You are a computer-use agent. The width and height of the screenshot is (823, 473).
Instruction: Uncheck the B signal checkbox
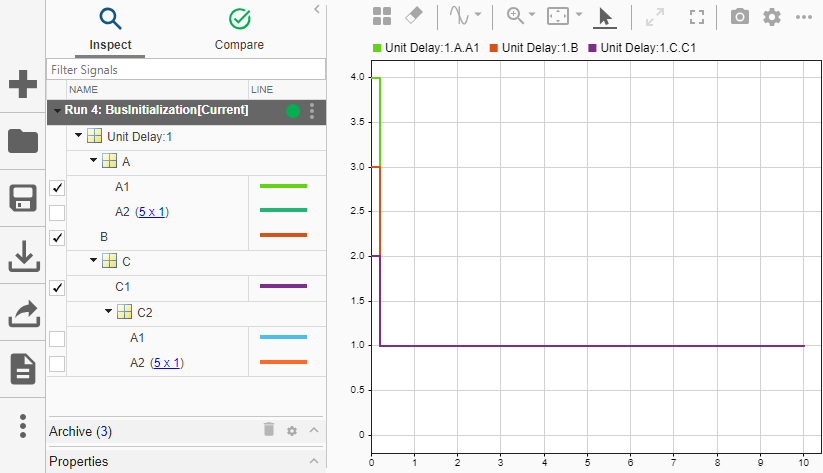(57, 238)
